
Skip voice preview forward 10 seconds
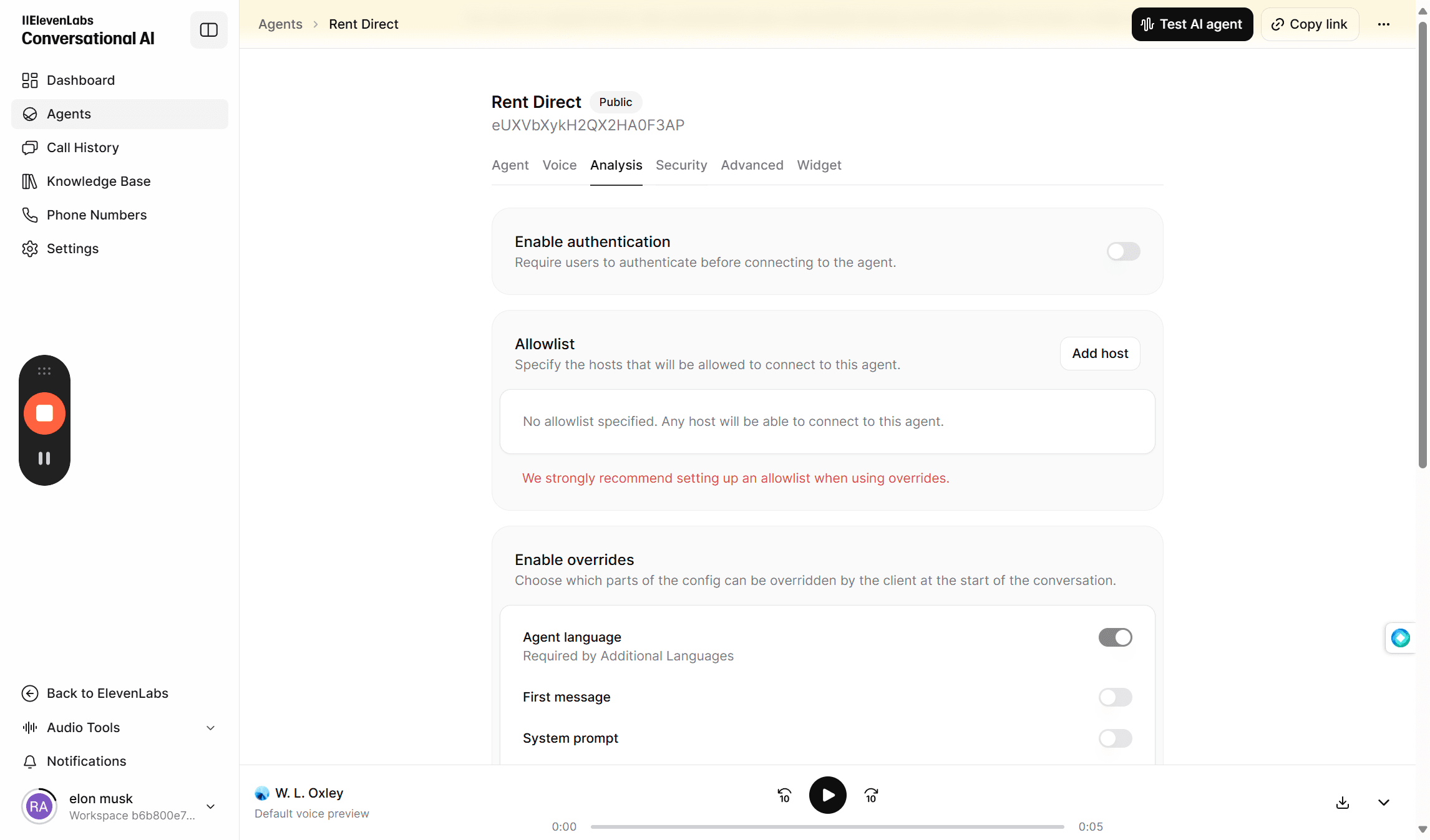(x=872, y=795)
